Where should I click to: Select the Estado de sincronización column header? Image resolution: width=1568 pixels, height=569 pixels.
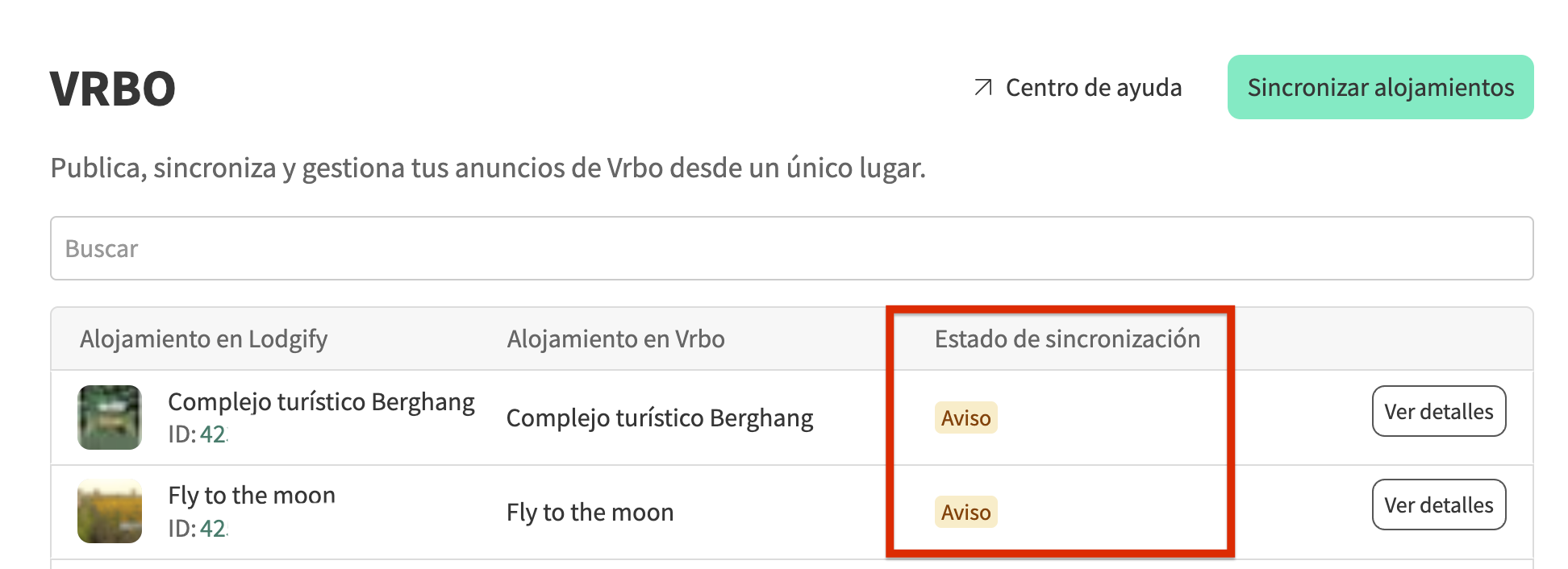1066,339
